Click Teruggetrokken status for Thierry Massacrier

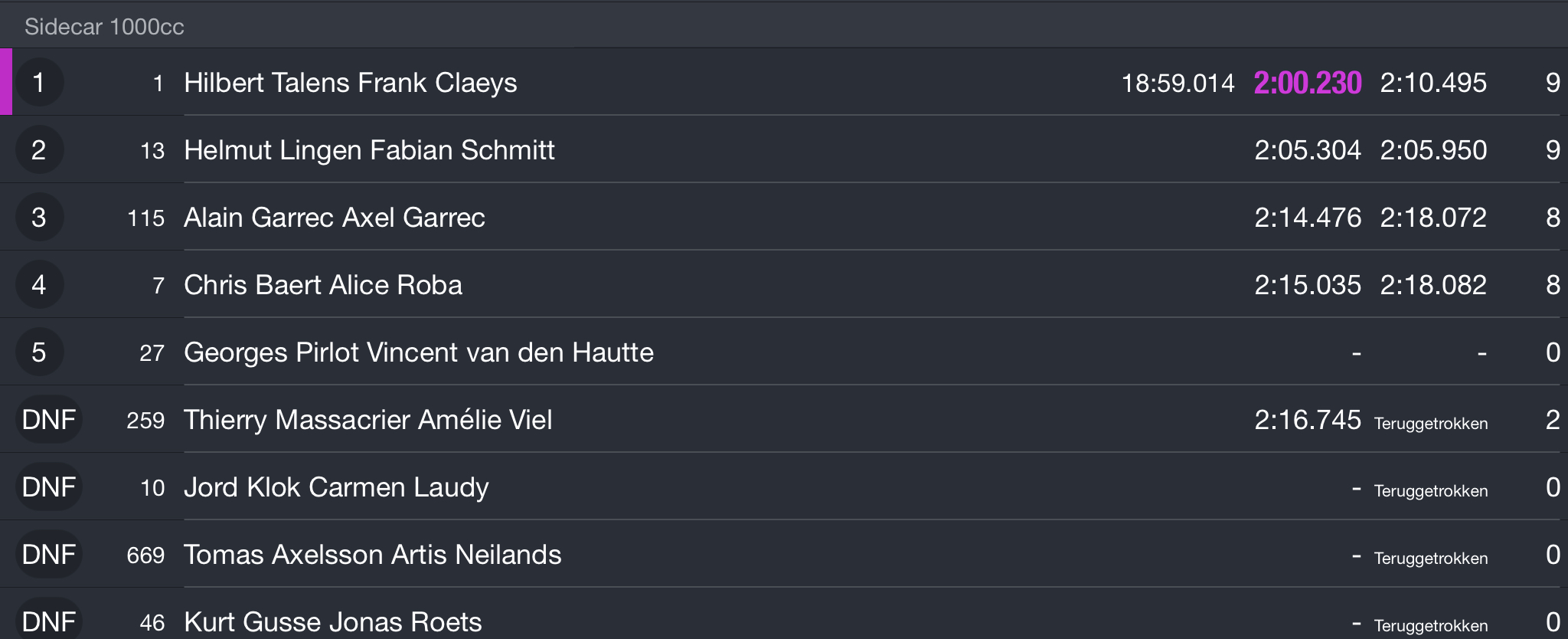(x=1431, y=423)
